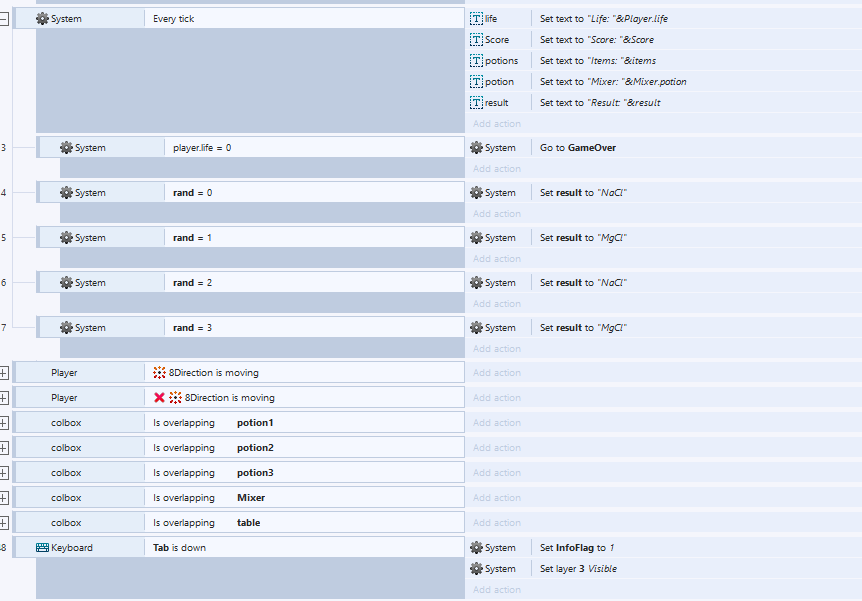The height and width of the screenshot is (601, 862).
Task: Click the Keyboard object icon
Action: tap(42, 548)
